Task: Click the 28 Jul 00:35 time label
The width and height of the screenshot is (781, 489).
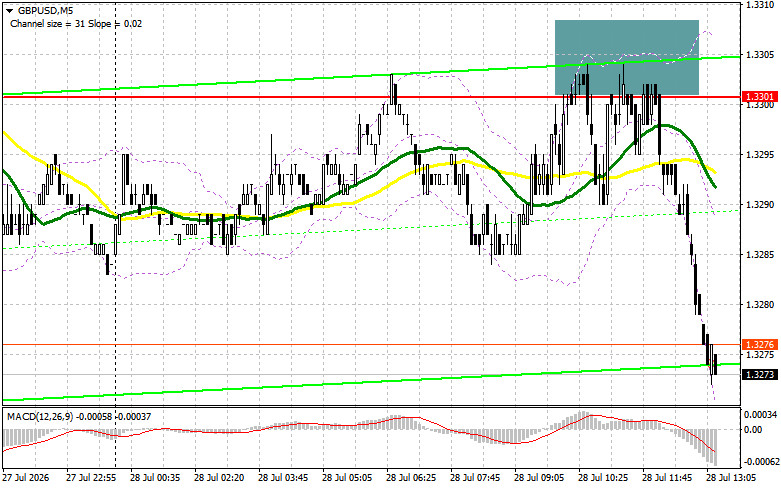Action: (155, 478)
